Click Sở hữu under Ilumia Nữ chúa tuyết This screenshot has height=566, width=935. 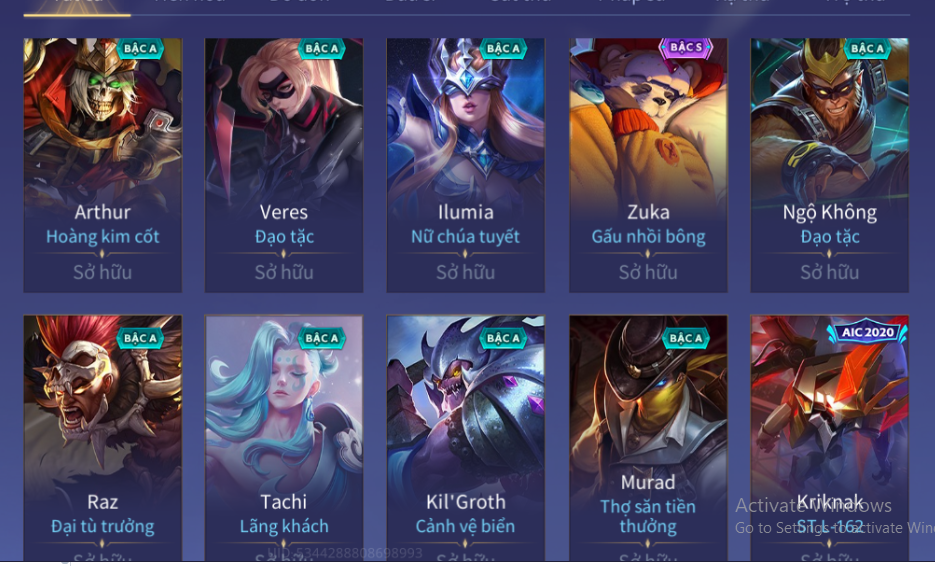(x=466, y=273)
